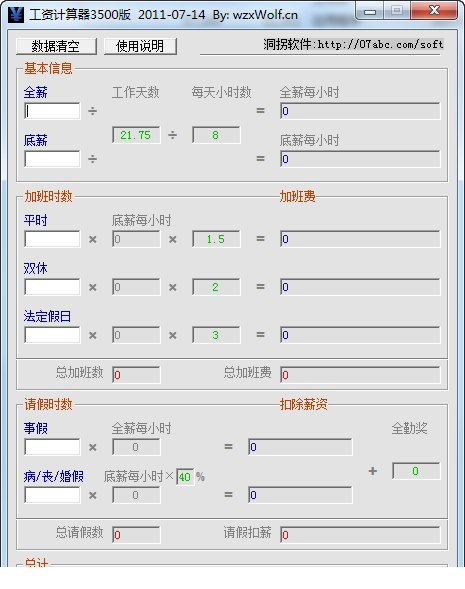This screenshot has height=589, width=465.
Task: Click the 底薪每小时 field in 平时 row
Action: tap(136, 239)
